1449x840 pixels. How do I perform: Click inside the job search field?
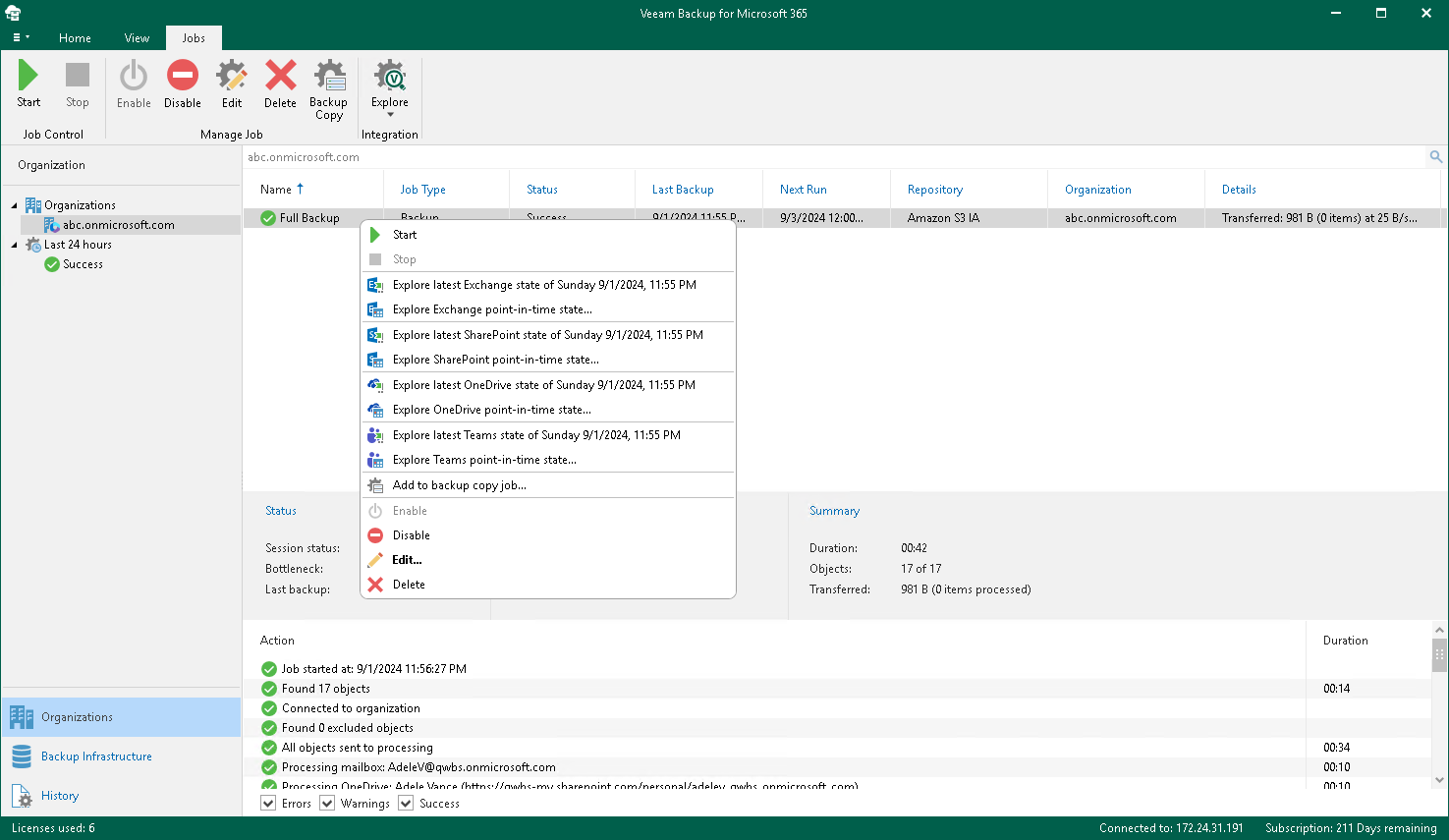coord(835,157)
